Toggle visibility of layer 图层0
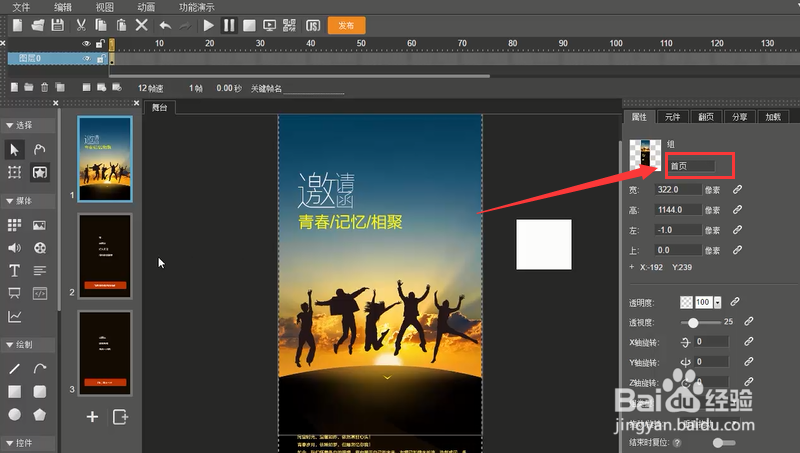The image size is (800, 453). [87, 59]
